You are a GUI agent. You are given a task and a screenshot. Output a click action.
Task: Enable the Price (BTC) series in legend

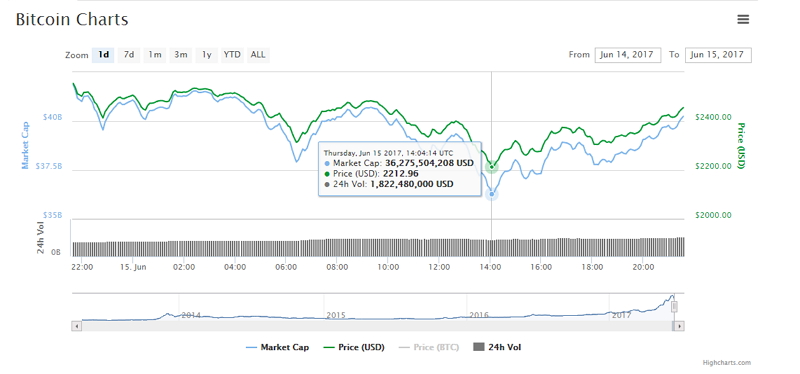[429, 347]
